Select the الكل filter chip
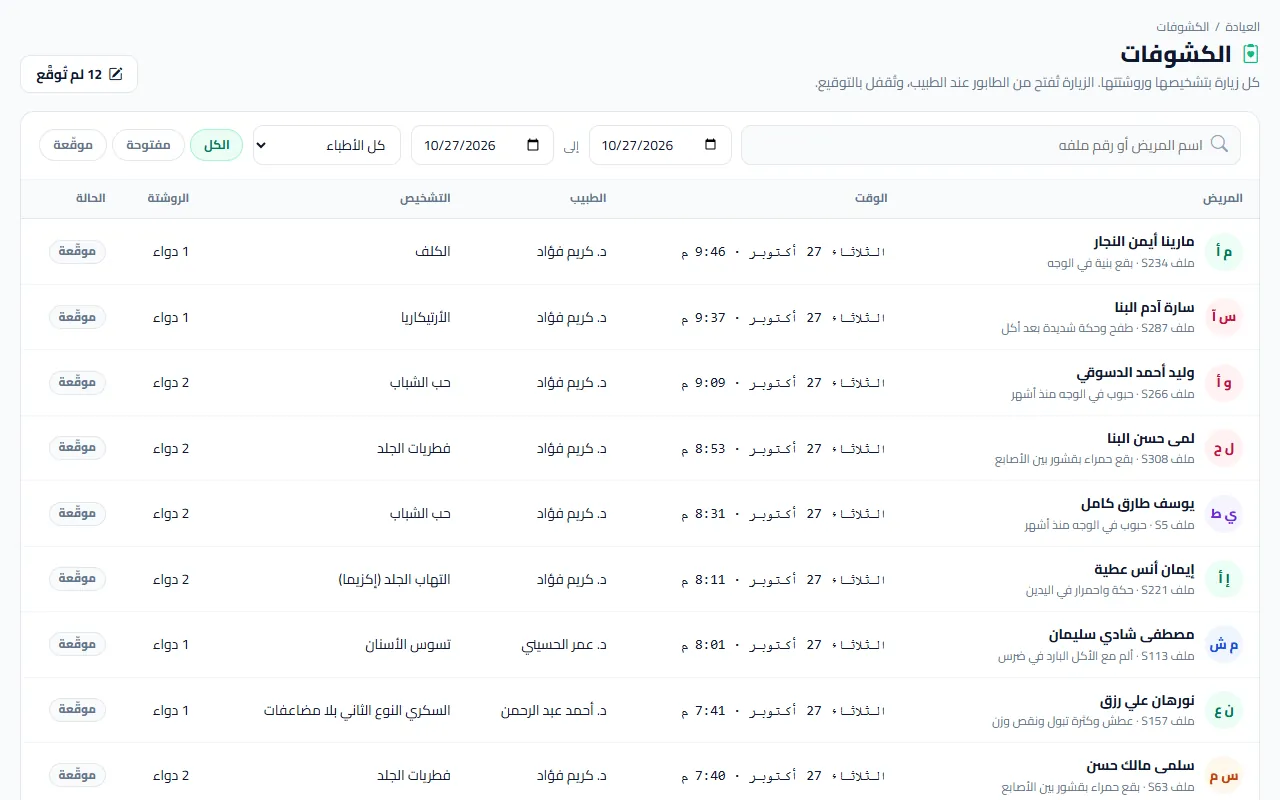1280x800 pixels. [216, 145]
